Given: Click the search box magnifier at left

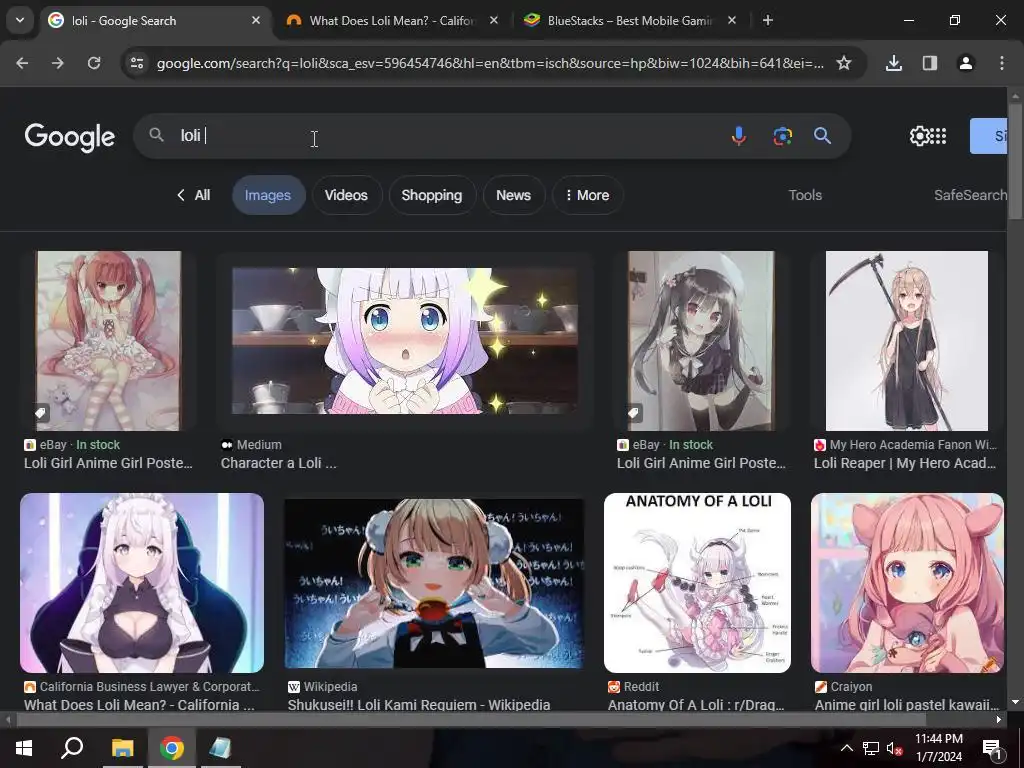Looking at the screenshot, I should (156, 135).
